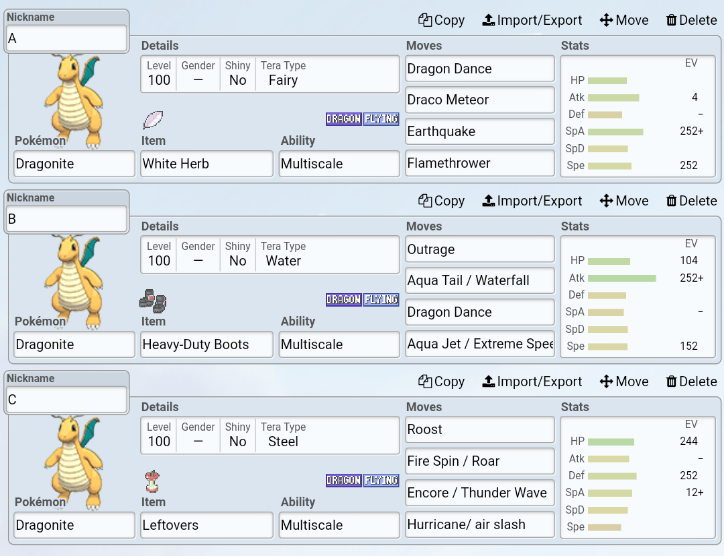Open Import/Export for set A
Image resolution: width=724 pixels, height=556 pixels.
tap(532, 20)
